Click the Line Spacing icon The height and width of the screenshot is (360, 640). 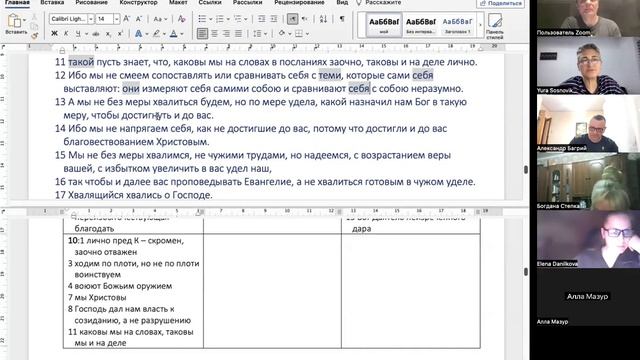click(257, 34)
